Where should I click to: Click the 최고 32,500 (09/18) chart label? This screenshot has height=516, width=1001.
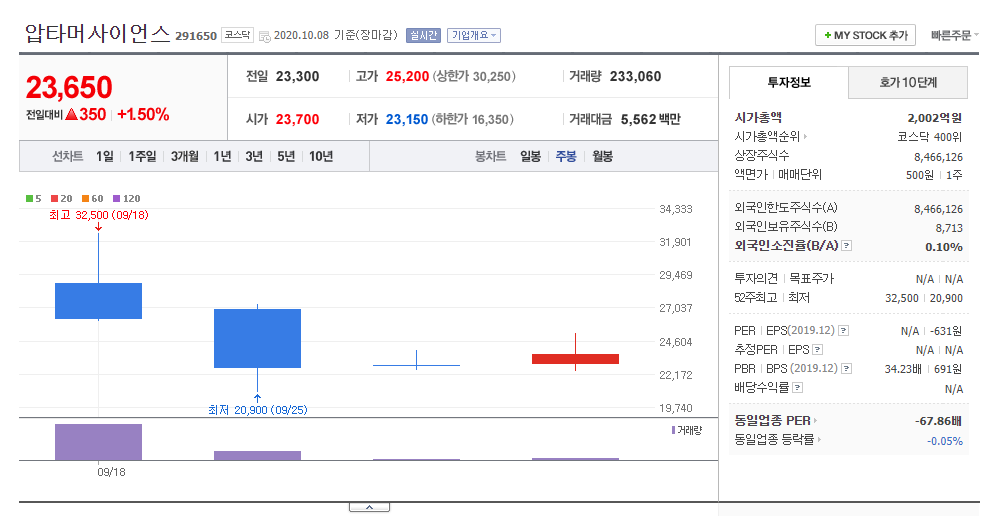pyautogui.click(x=99, y=215)
